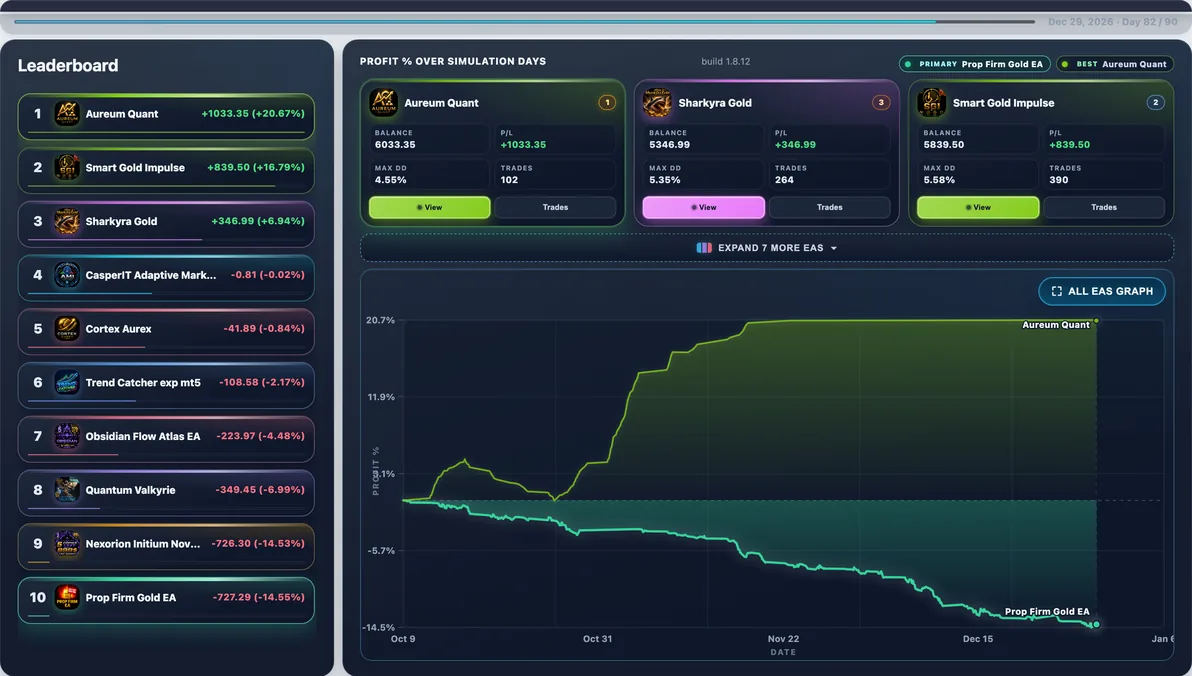Click the Obsidian Flow Atlas EA icon
This screenshot has width=1192, height=676.
click(67, 436)
